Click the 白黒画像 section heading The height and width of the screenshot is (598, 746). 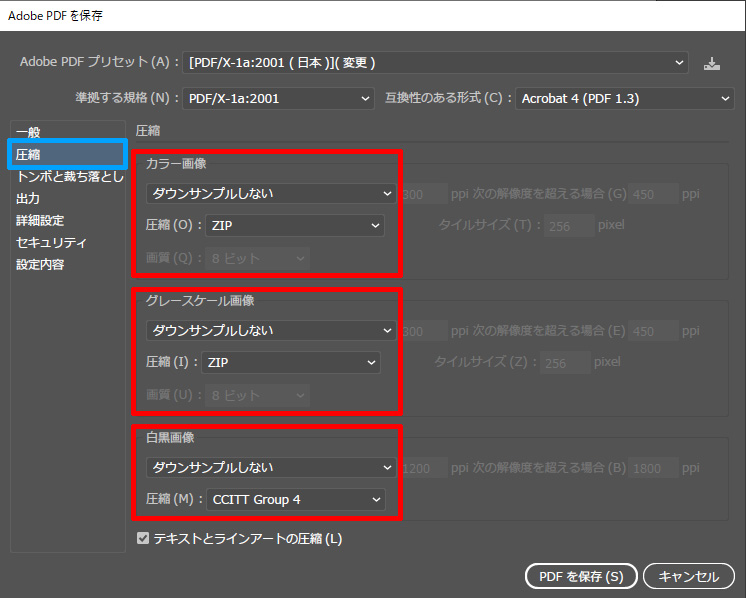[x=170, y=438]
